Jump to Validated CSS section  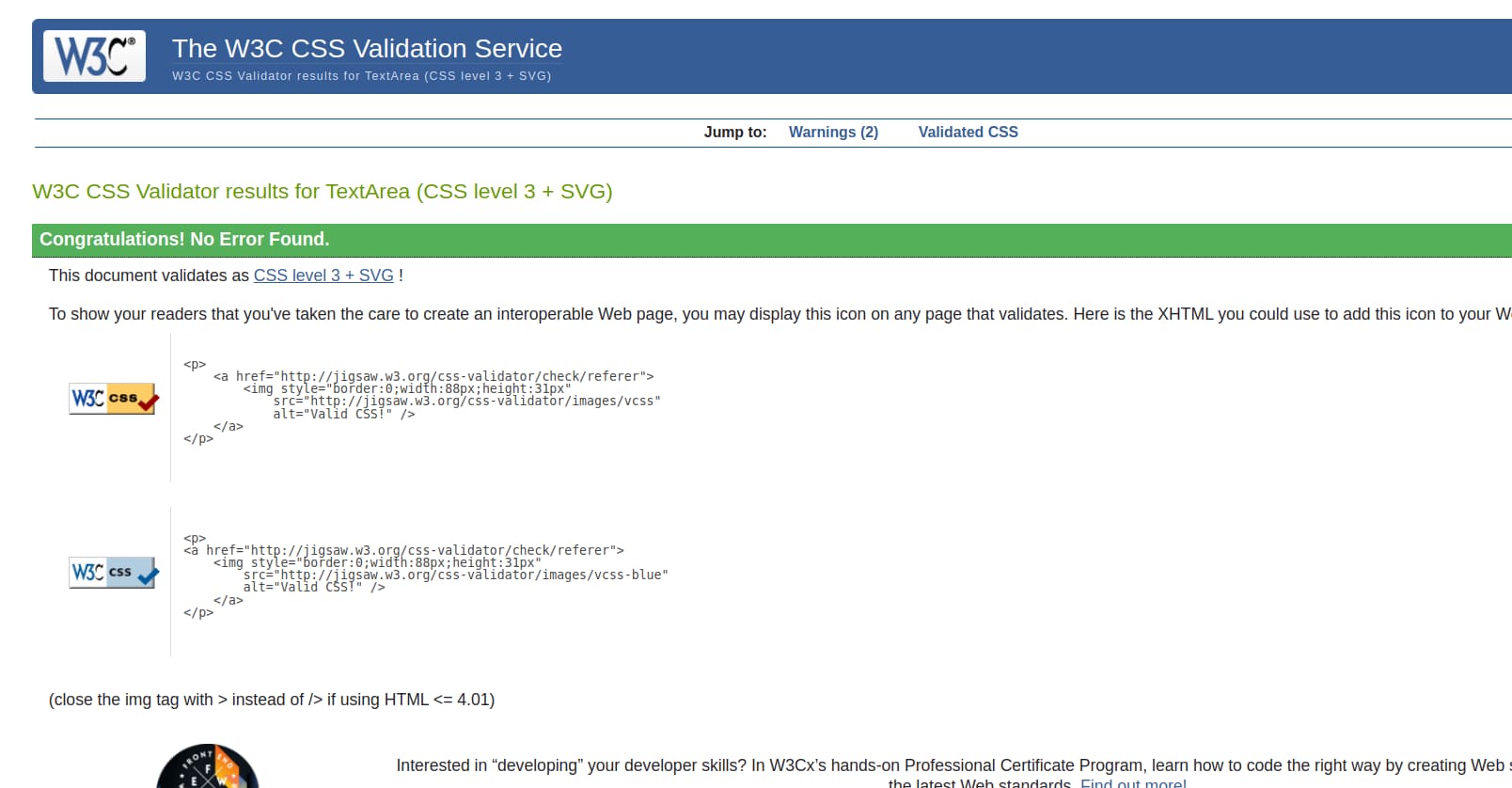point(968,133)
